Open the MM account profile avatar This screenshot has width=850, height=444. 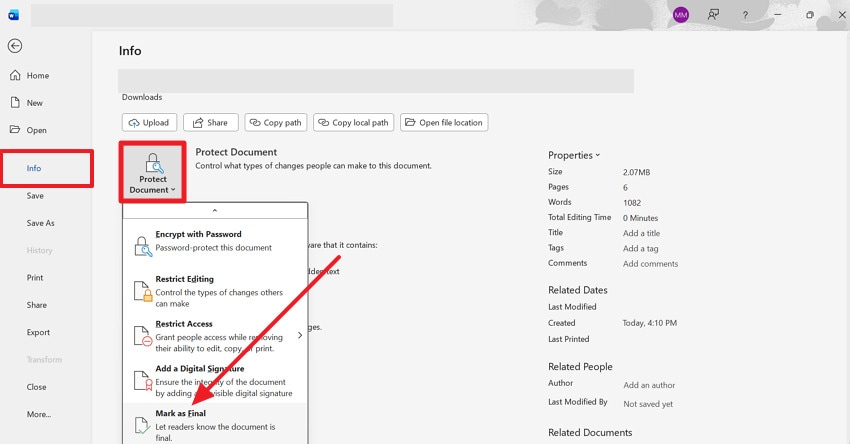[681, 15]
